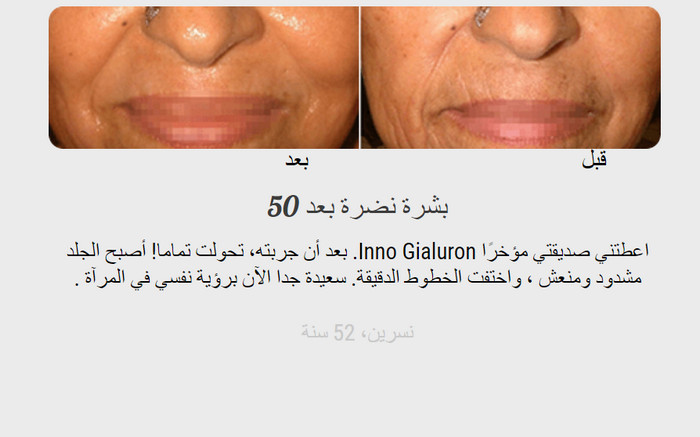Click the dark mole in the after photo

(x=123, y=23)
